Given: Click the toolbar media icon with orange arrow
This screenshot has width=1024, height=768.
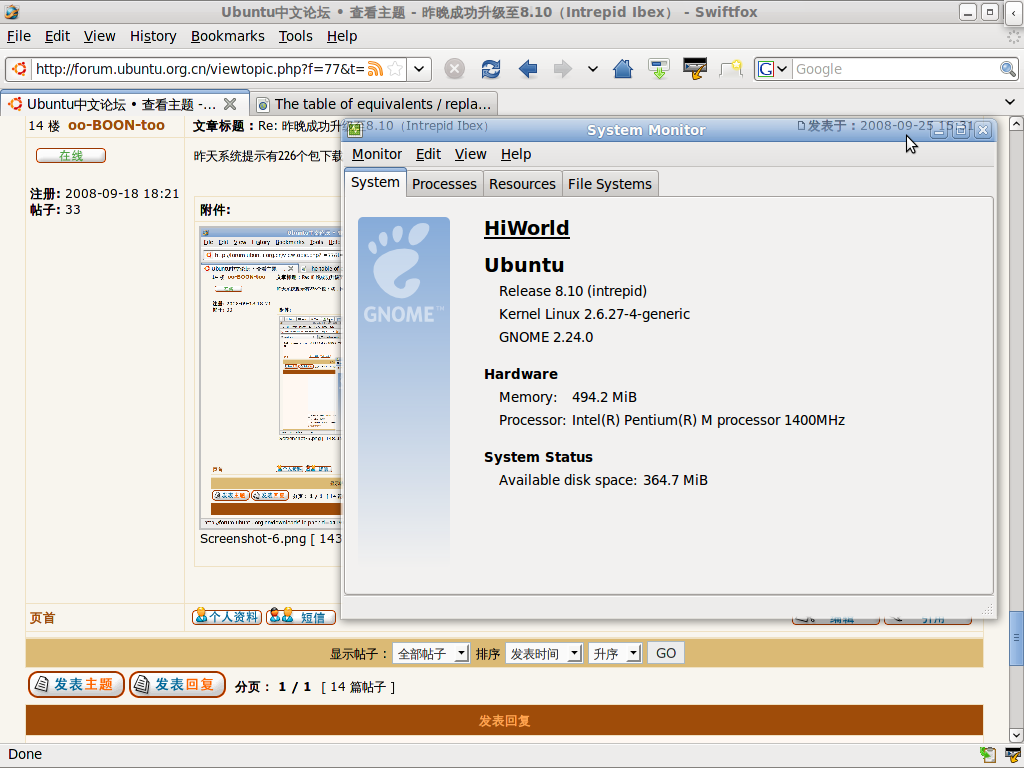Looking at the screenshot, I should (x=695, y=69).
